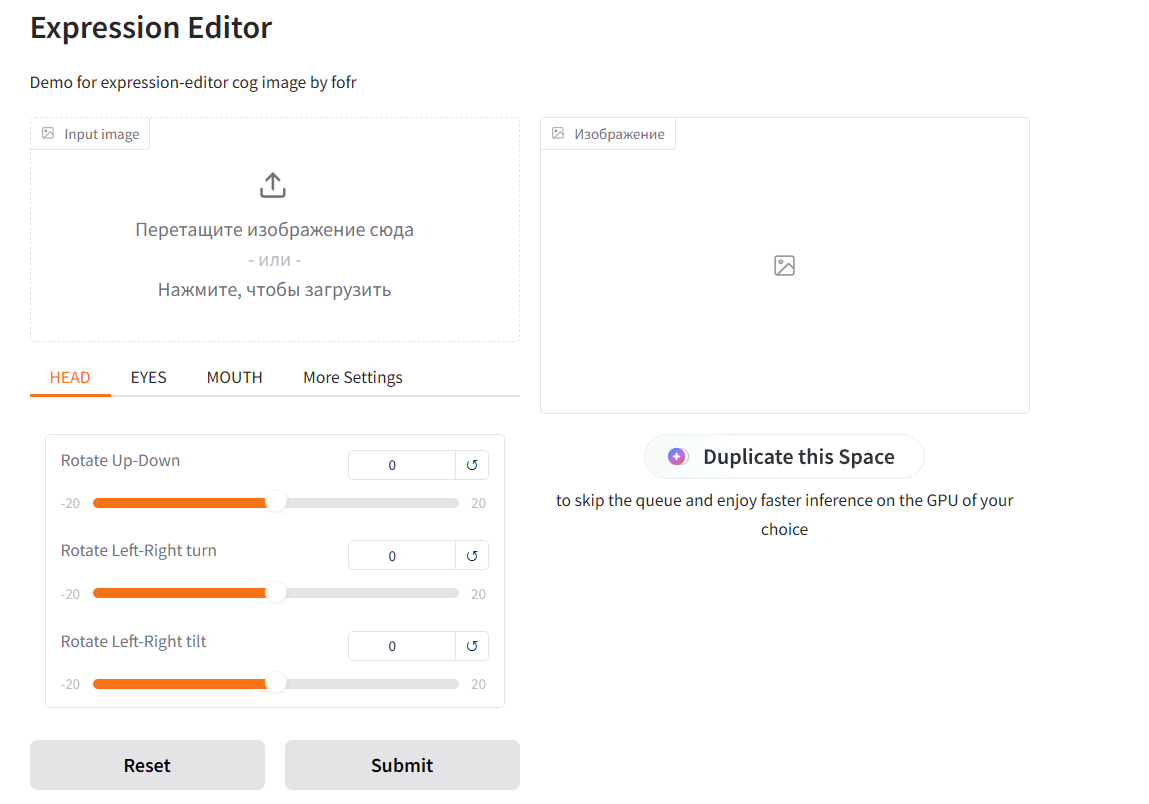Click the '- или -' text

coord(275,260)
